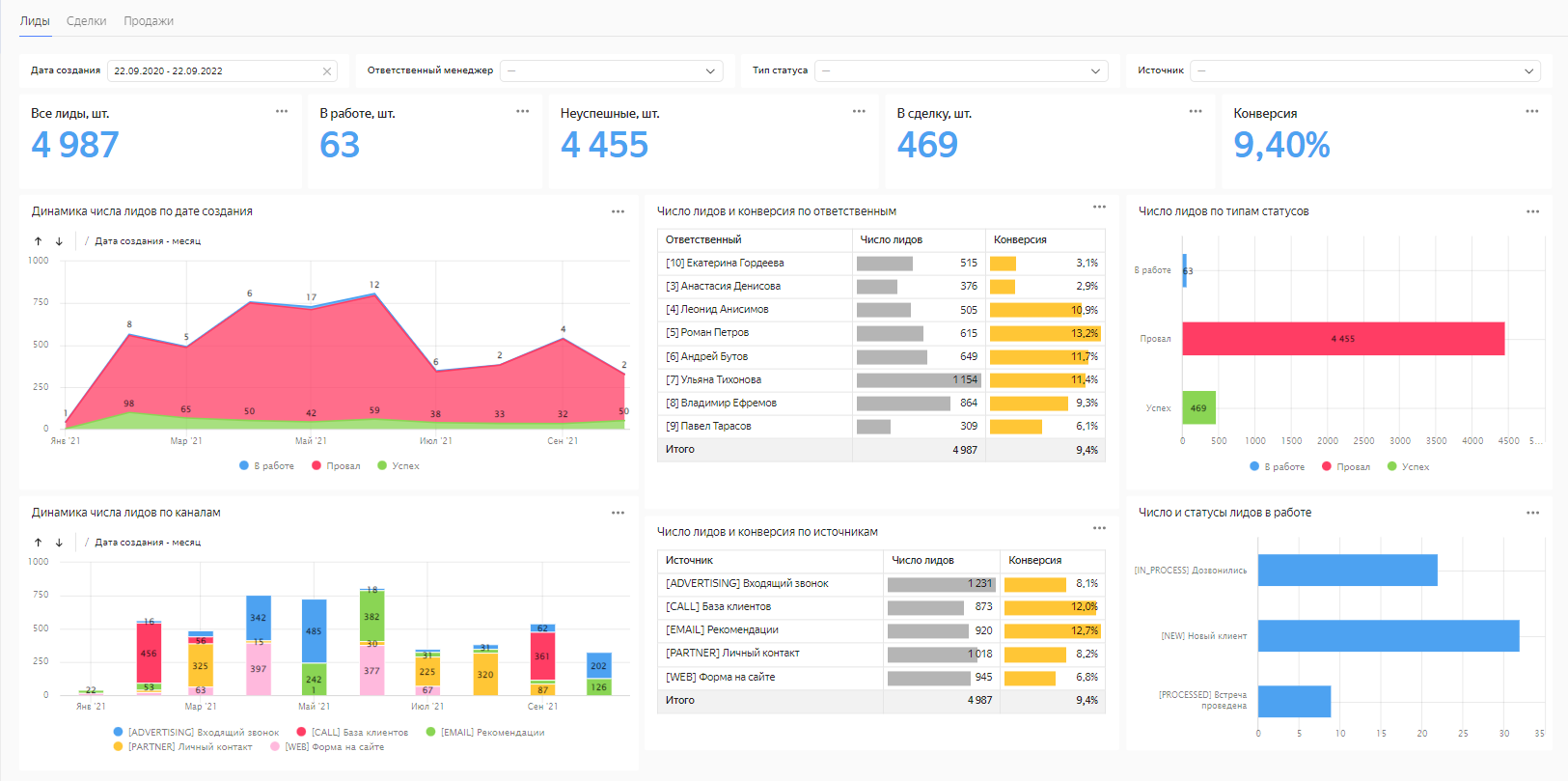Screen dimensions: 1568x781
Task: Open menu of статусы лидов в работе chart
Action: 1532,513
